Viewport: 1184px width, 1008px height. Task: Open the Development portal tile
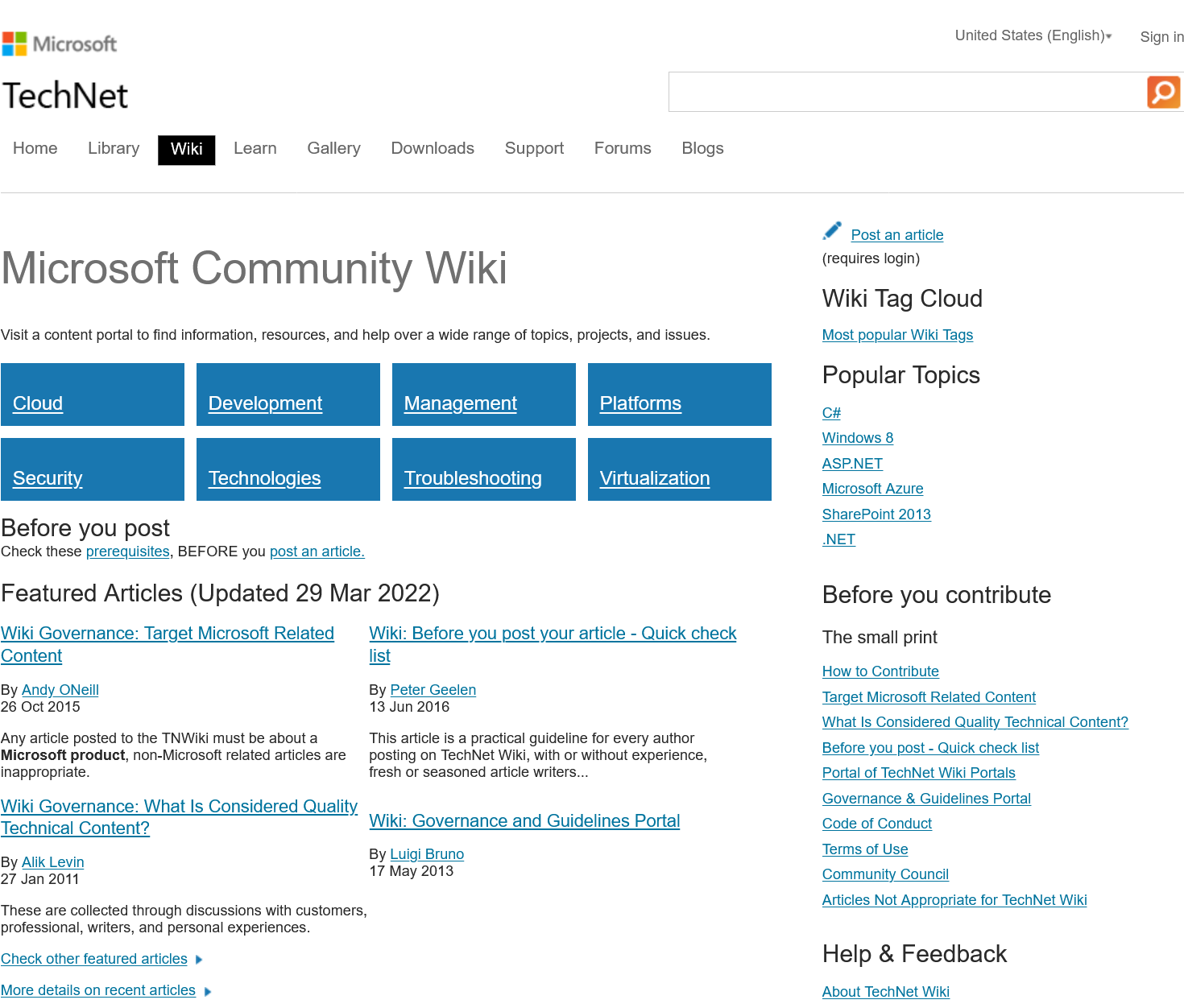288,395
